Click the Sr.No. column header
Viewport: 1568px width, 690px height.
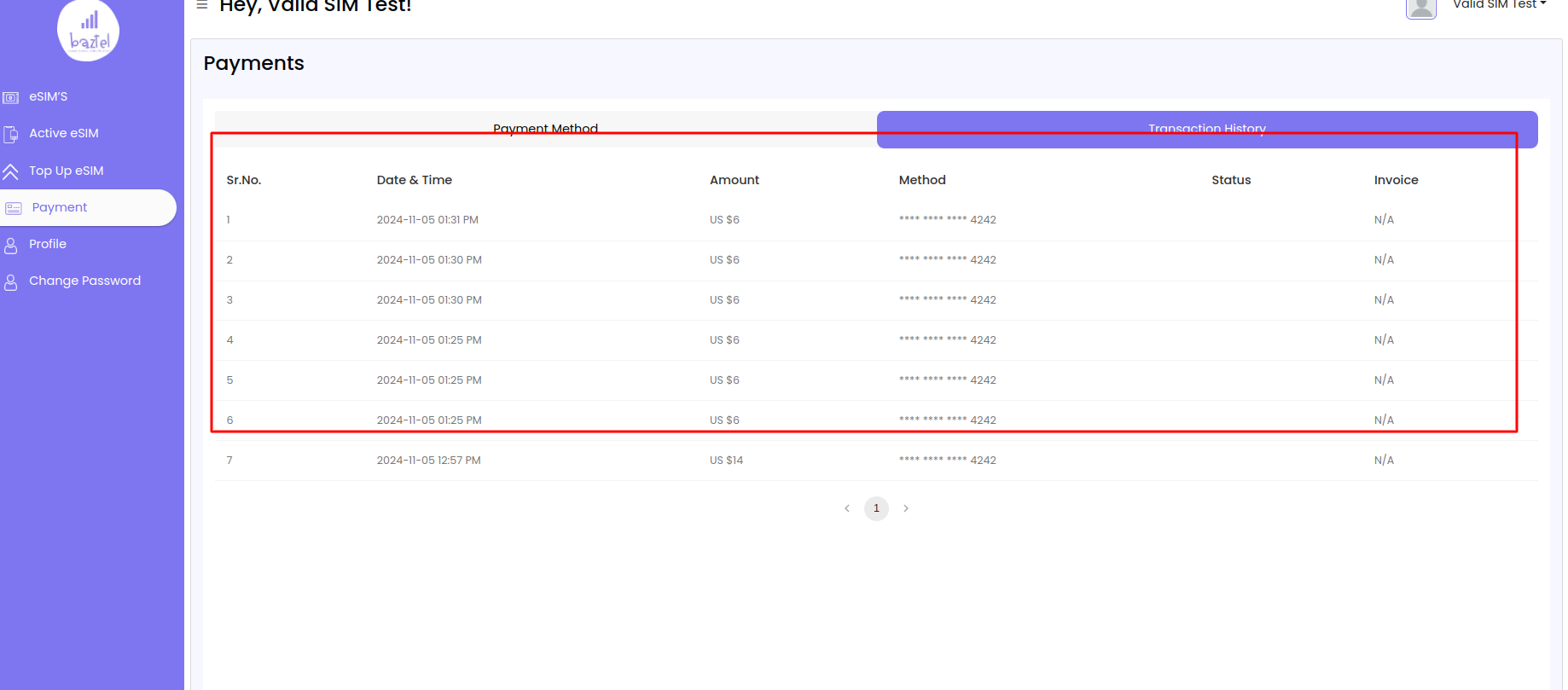(x=244, y=180)
